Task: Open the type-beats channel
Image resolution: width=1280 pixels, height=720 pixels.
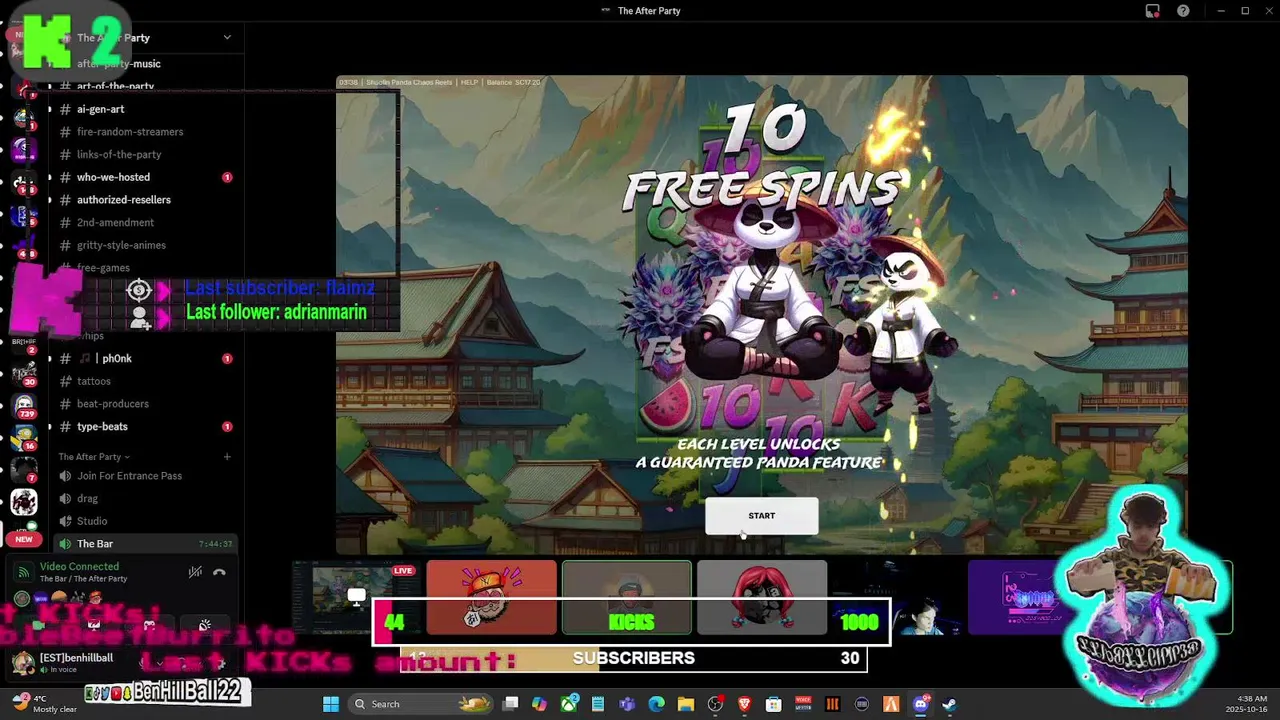Action: point(102,427)
